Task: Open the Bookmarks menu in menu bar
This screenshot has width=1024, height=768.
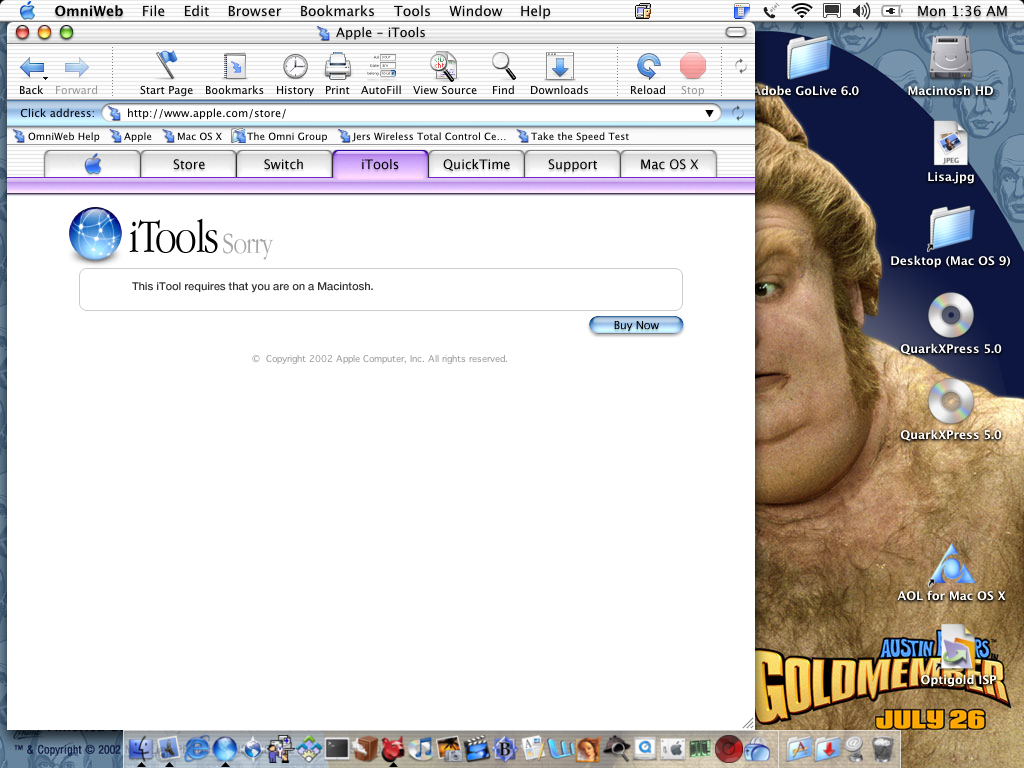Action: tap(337, 11)
